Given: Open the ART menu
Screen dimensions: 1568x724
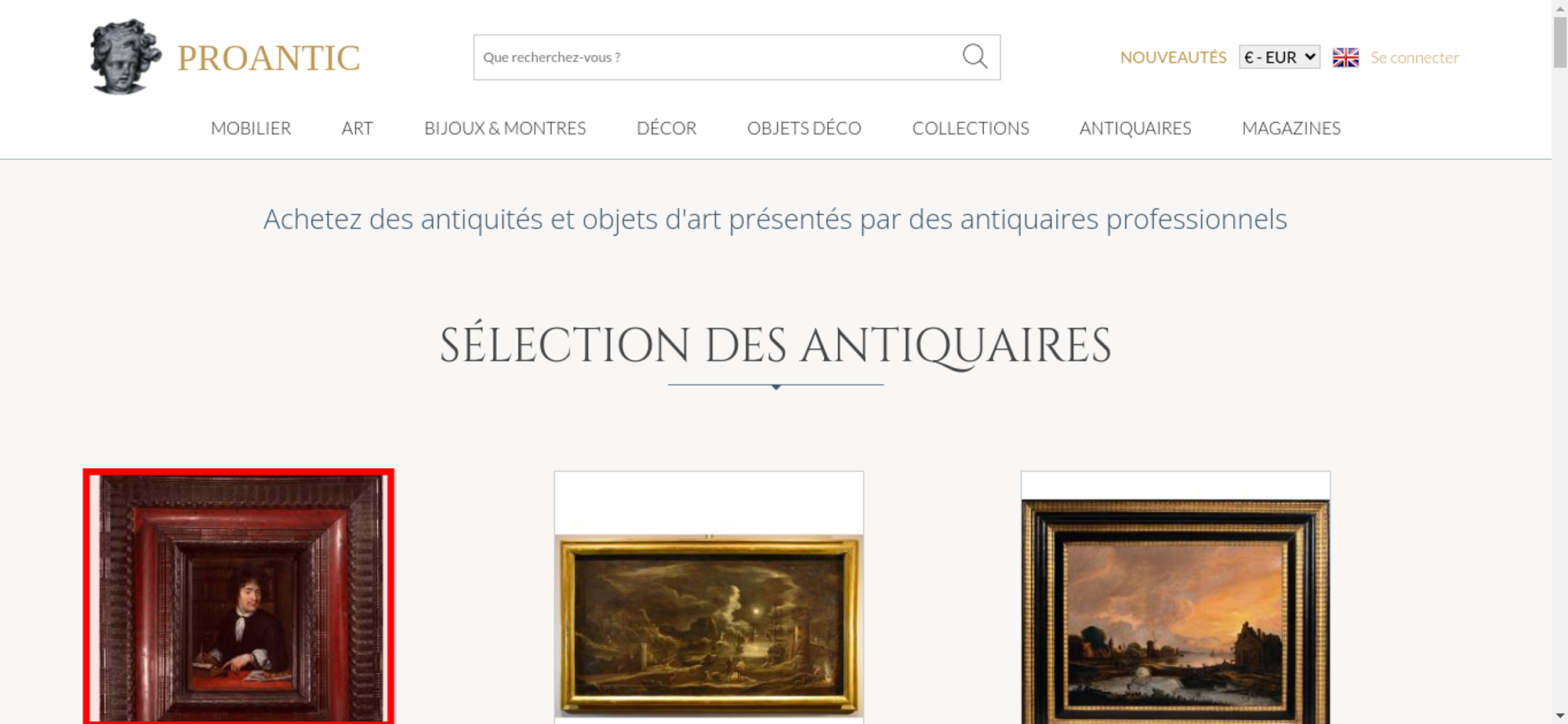Looking at the screenshot, I should tap(358, 128).
